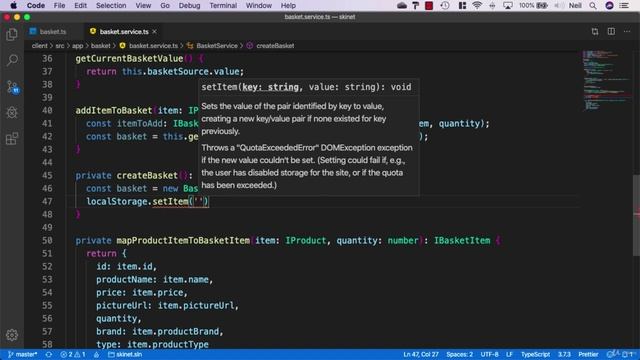This screenshot has height=360, width=640.
Task: Open macOS Spotlight search icon
Action: pos(593,5)
